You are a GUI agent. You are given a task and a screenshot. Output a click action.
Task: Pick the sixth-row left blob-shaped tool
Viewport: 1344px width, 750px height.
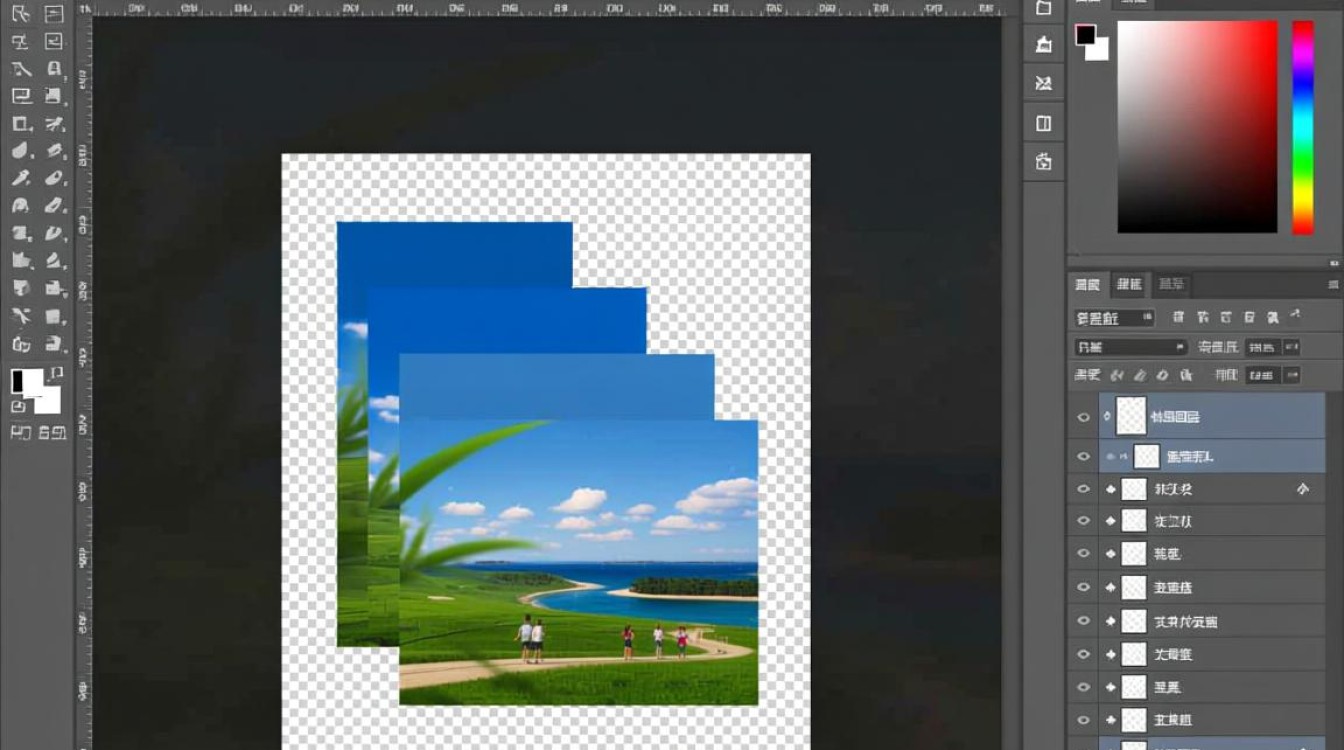click(20, 151)
